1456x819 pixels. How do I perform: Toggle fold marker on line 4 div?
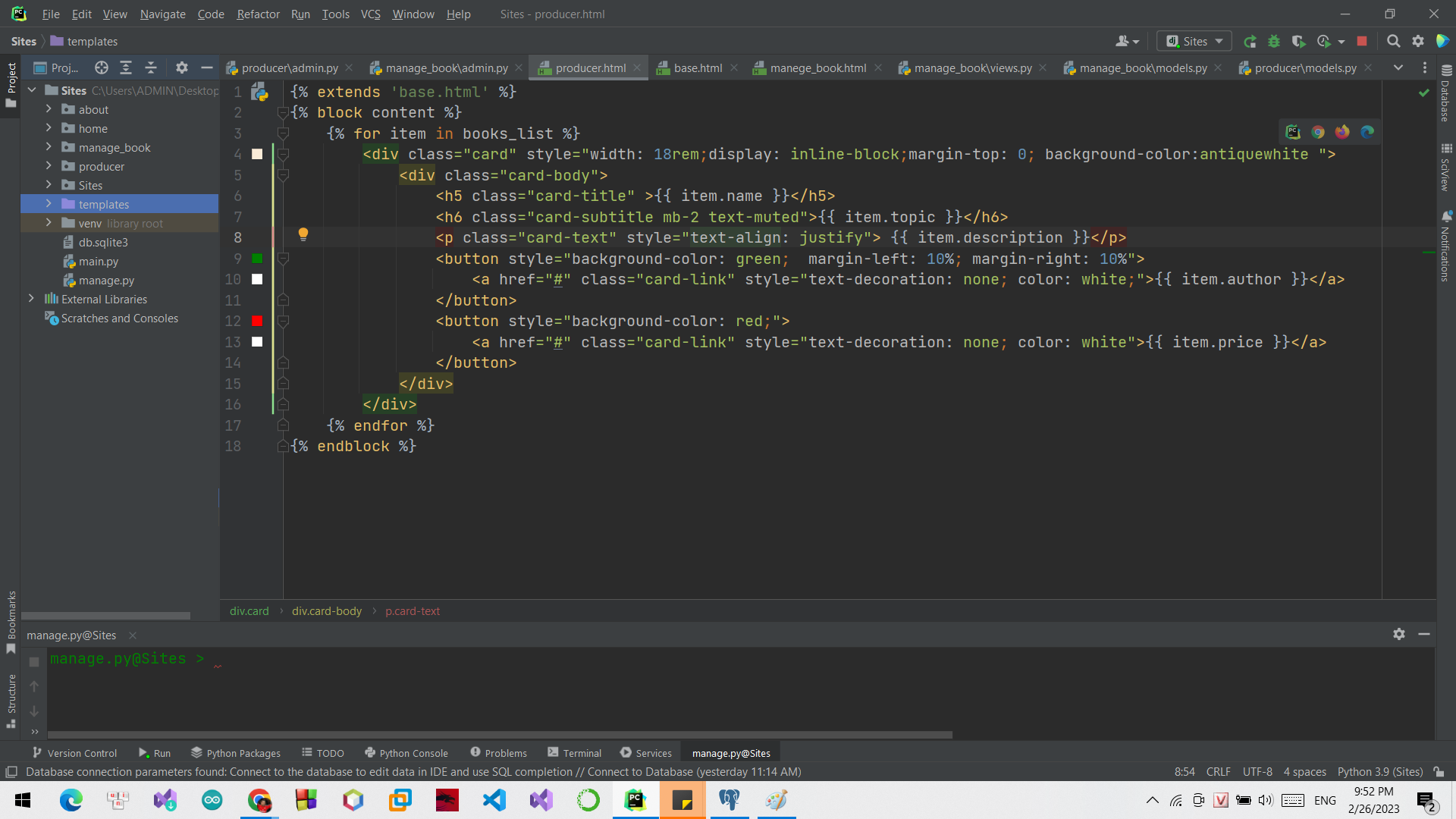[283, 155]
